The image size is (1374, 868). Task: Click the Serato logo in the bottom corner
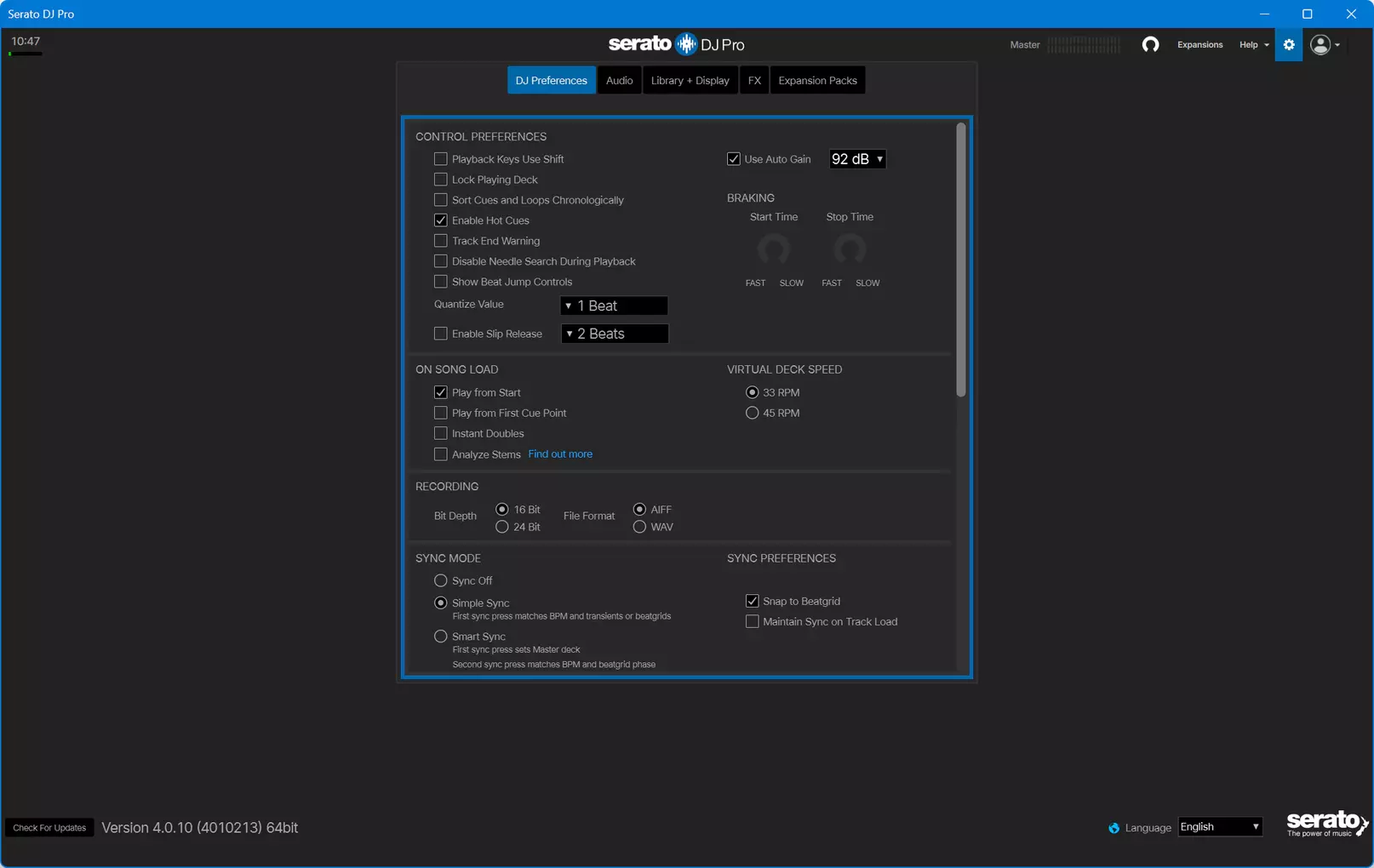tap(1327, 824)
